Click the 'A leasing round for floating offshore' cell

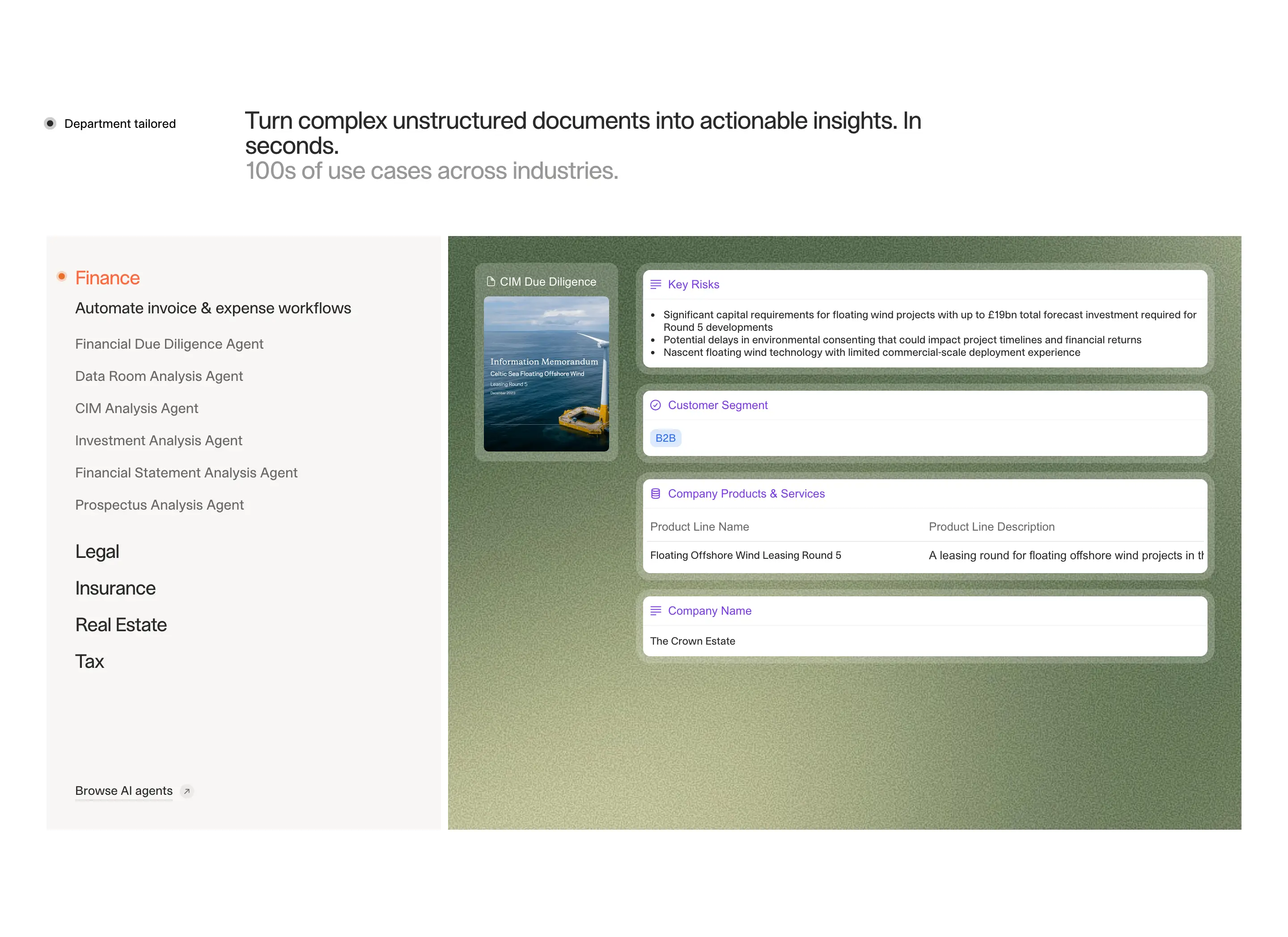pos(1066,556)
